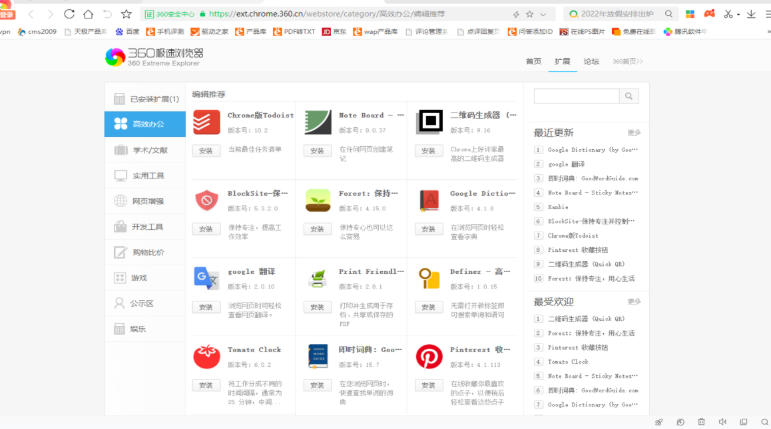771x429 pixels.
Task: Expand the address bar dropdown arrow
Action: (542, 15)
